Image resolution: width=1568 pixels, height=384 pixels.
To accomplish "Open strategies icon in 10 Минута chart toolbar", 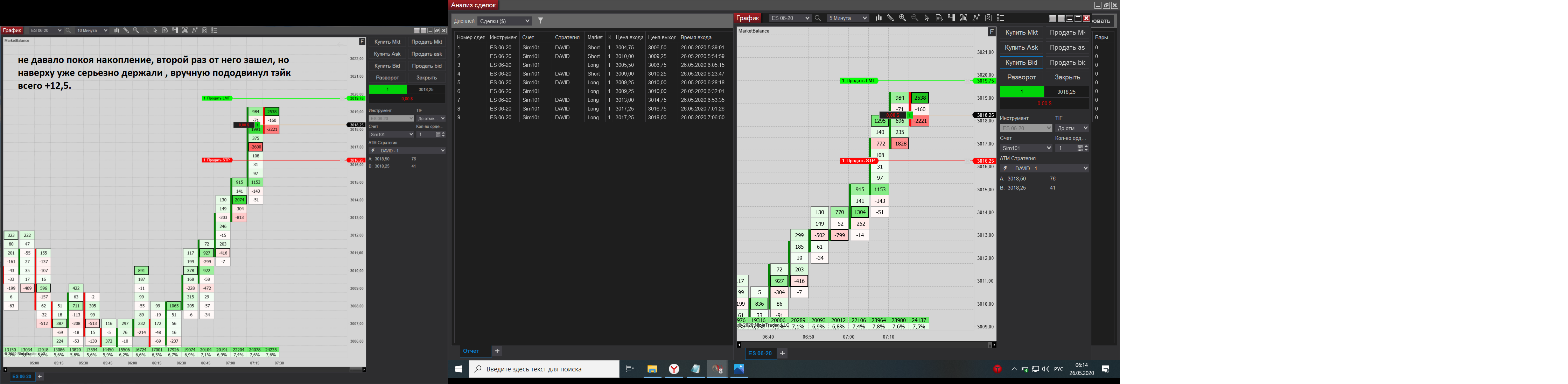I will [204, 30].
